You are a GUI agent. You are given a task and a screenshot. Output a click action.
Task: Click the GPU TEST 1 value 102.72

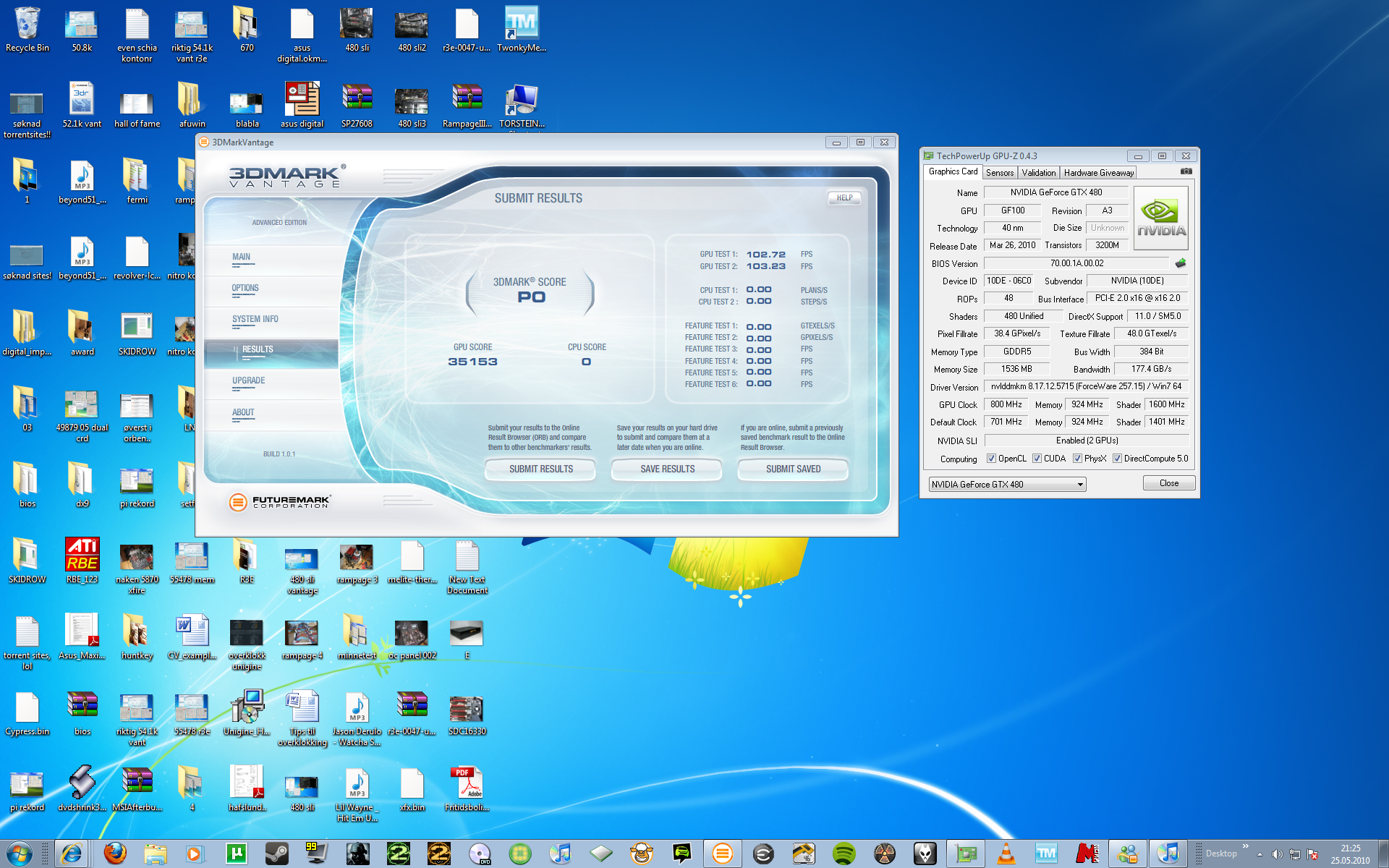765,255
